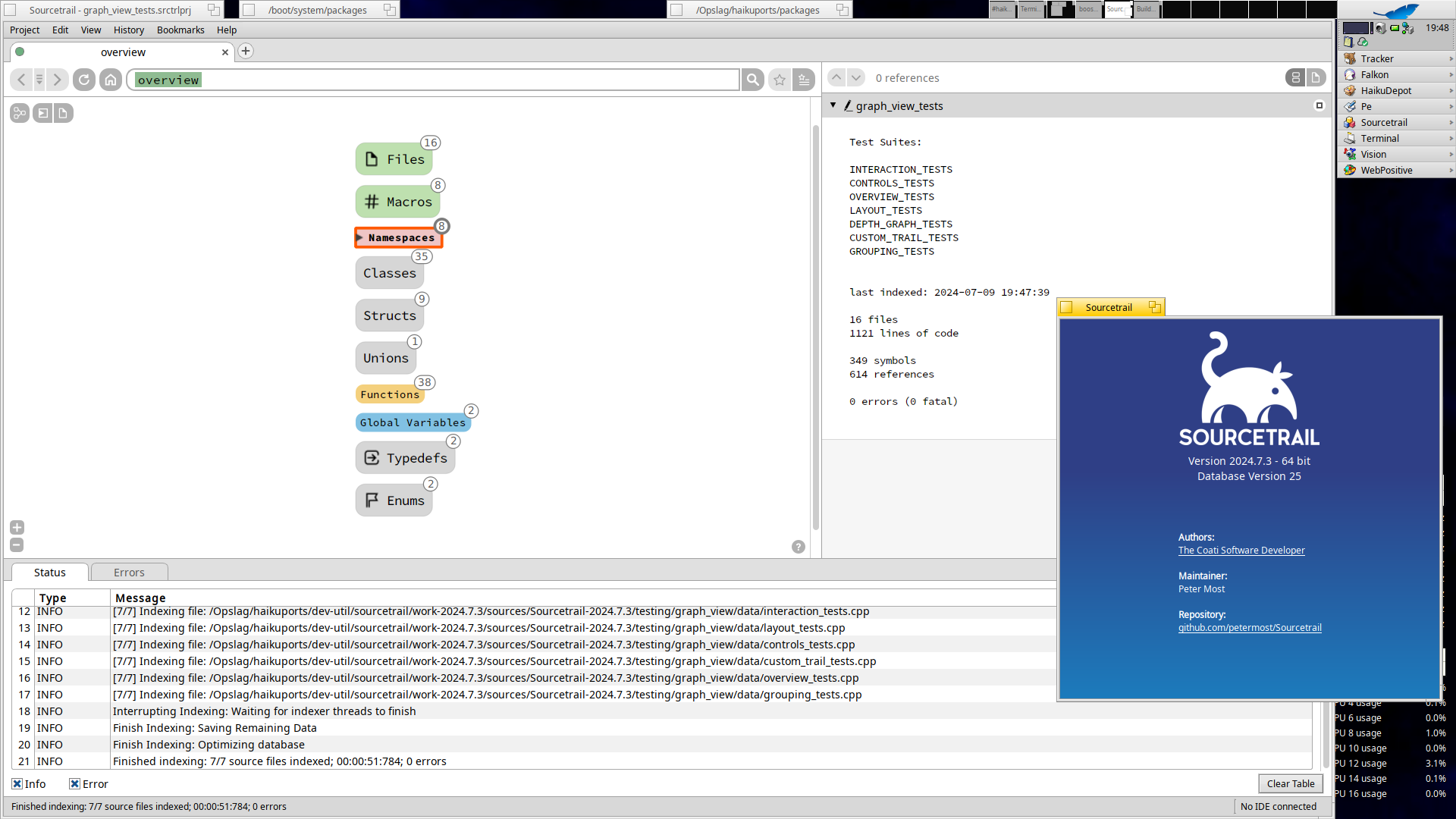Maximize the graph_view_tests code snippet

pyautogui.click(x=1319, y=105)
